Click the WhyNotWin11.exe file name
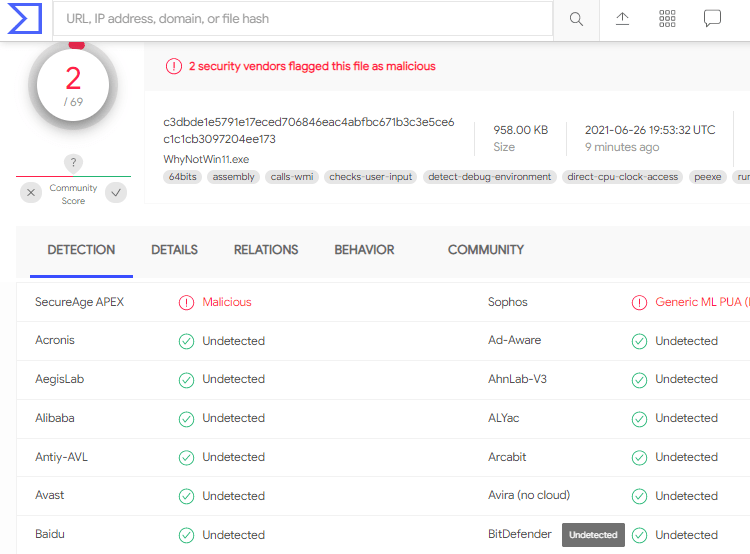Screen dimensions: 750x554 (x=206, y=159)
